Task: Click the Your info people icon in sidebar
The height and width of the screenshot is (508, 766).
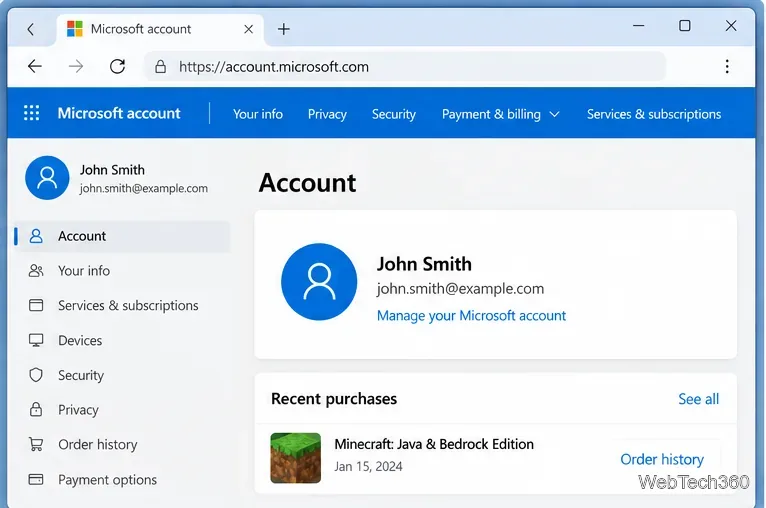Action: coord(36,271)
